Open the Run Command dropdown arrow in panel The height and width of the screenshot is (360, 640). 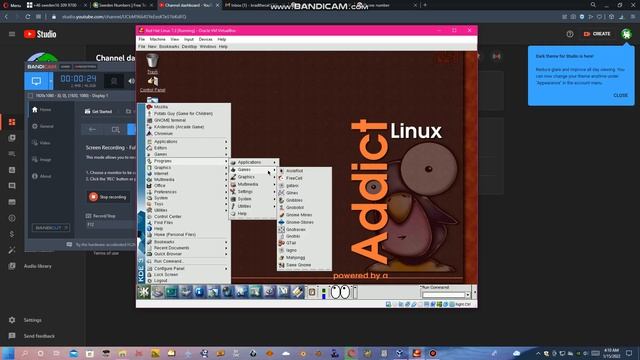(468, 295)
